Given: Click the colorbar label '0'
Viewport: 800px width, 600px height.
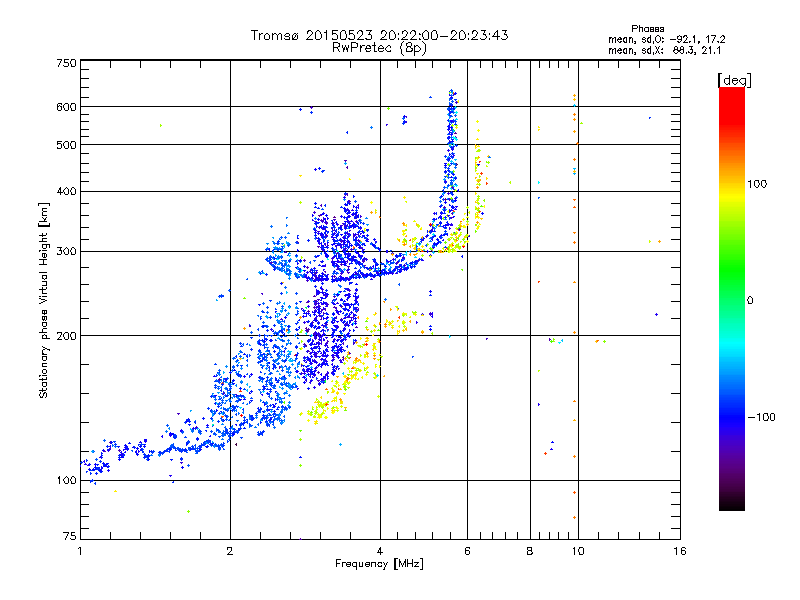Looking at the screenshot, I should [749, 301].
